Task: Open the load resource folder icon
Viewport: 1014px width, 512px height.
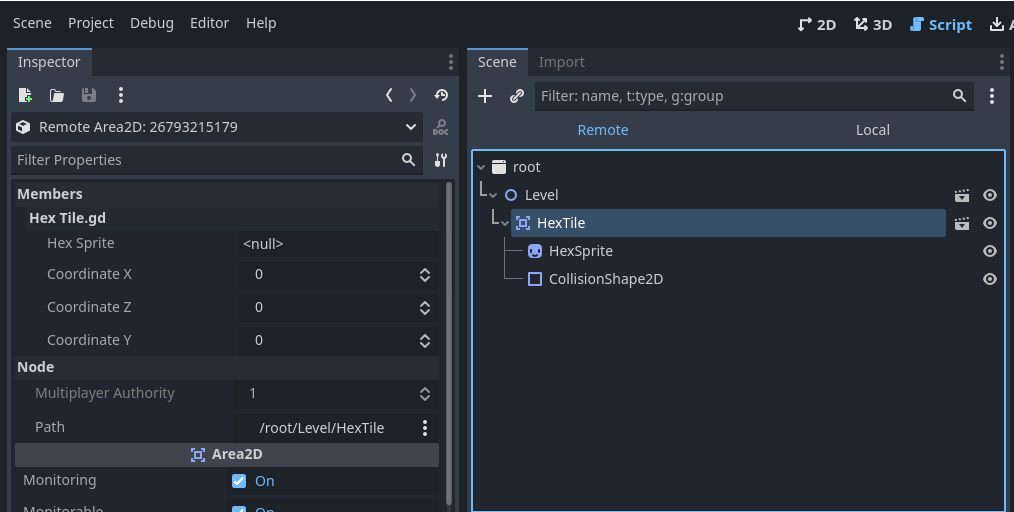Action: (57, 96)
